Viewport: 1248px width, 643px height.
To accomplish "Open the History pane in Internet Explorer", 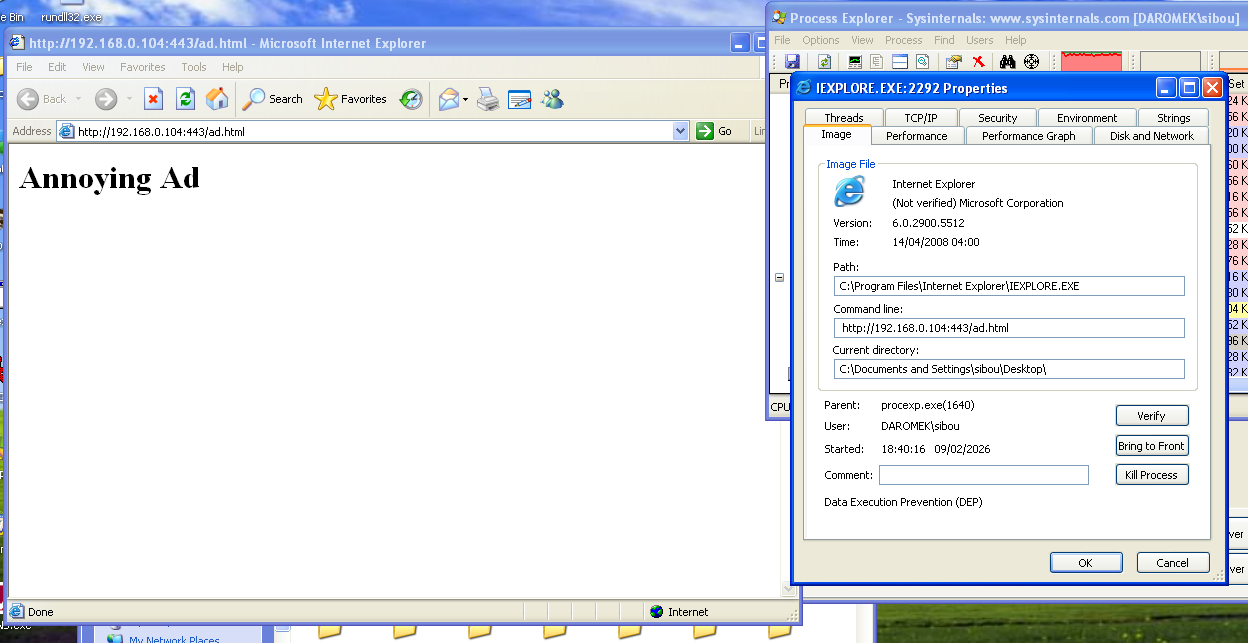I will pos(411,99).
